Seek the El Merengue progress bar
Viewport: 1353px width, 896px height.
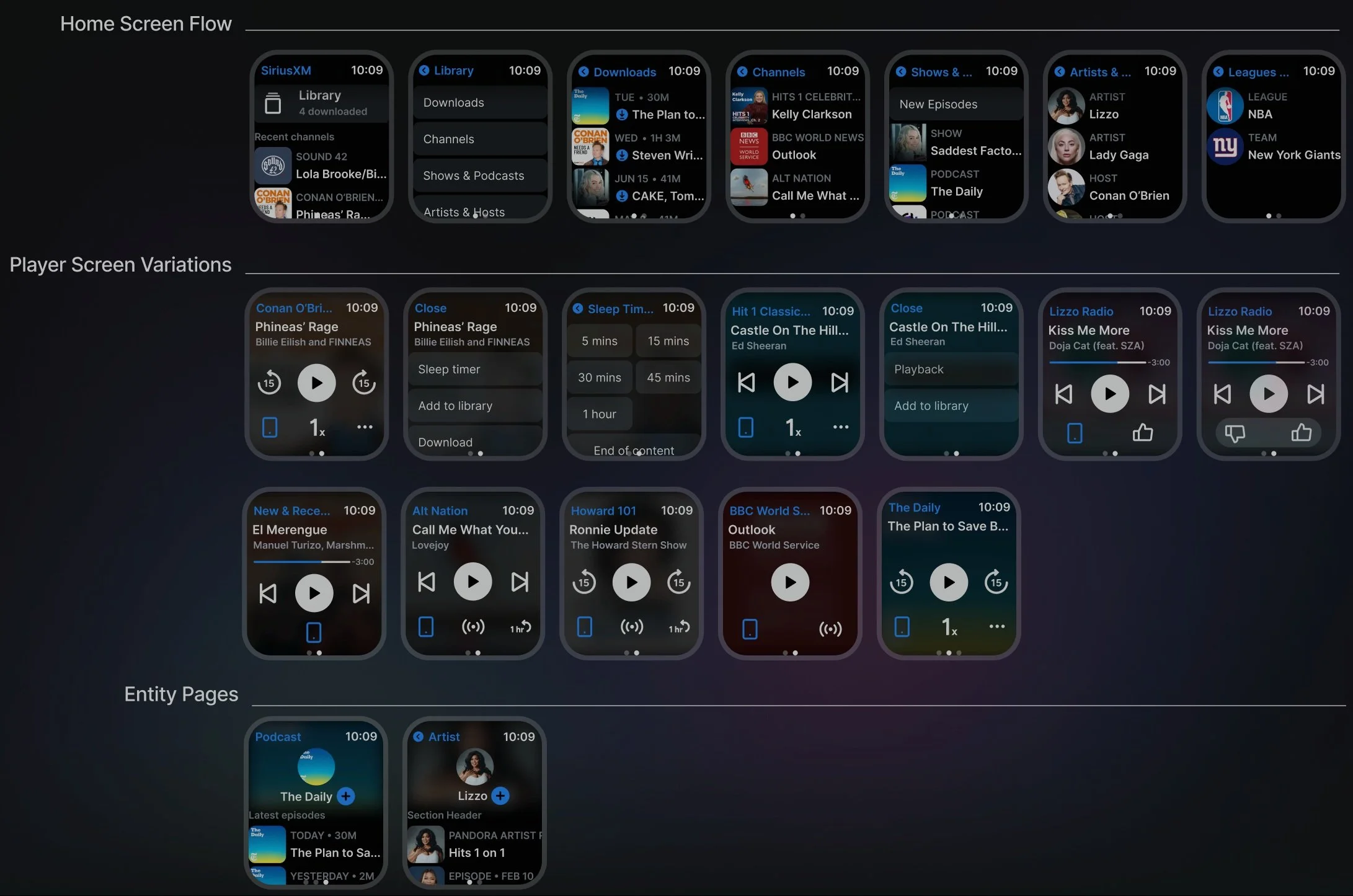[302, 562]
